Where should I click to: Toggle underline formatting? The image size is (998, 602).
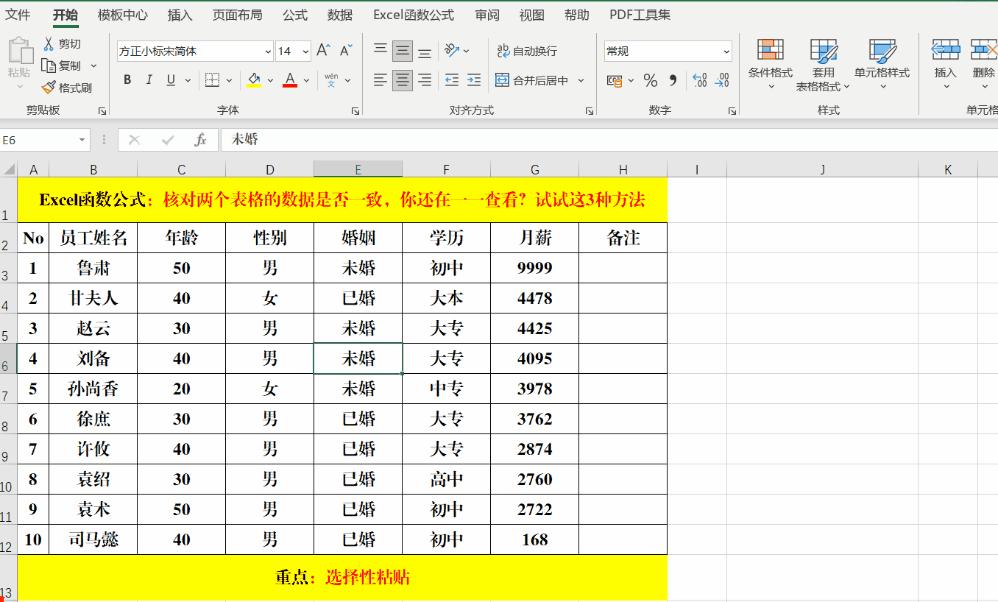pos(169,78)
